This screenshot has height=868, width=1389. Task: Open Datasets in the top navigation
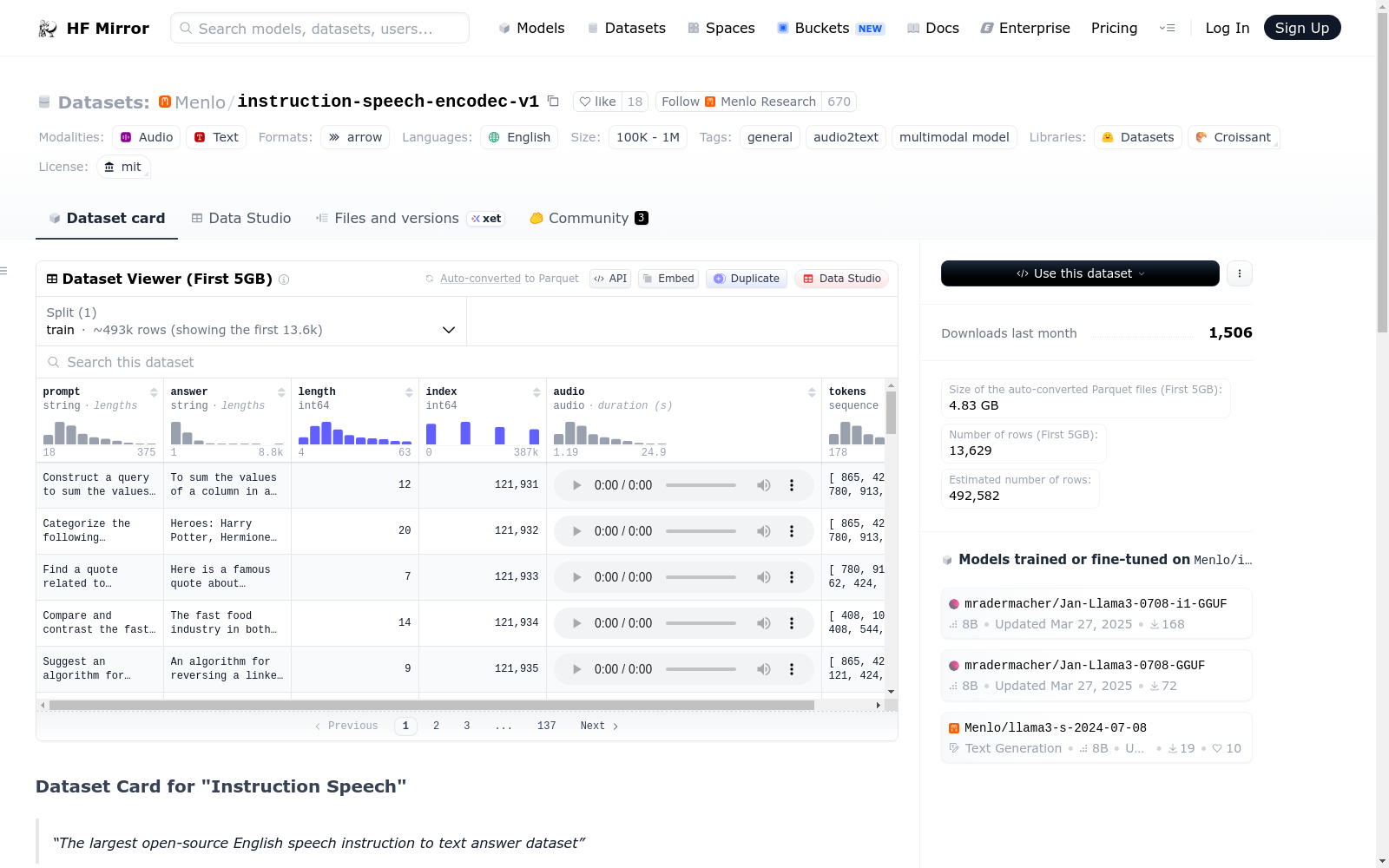(627, 29)
